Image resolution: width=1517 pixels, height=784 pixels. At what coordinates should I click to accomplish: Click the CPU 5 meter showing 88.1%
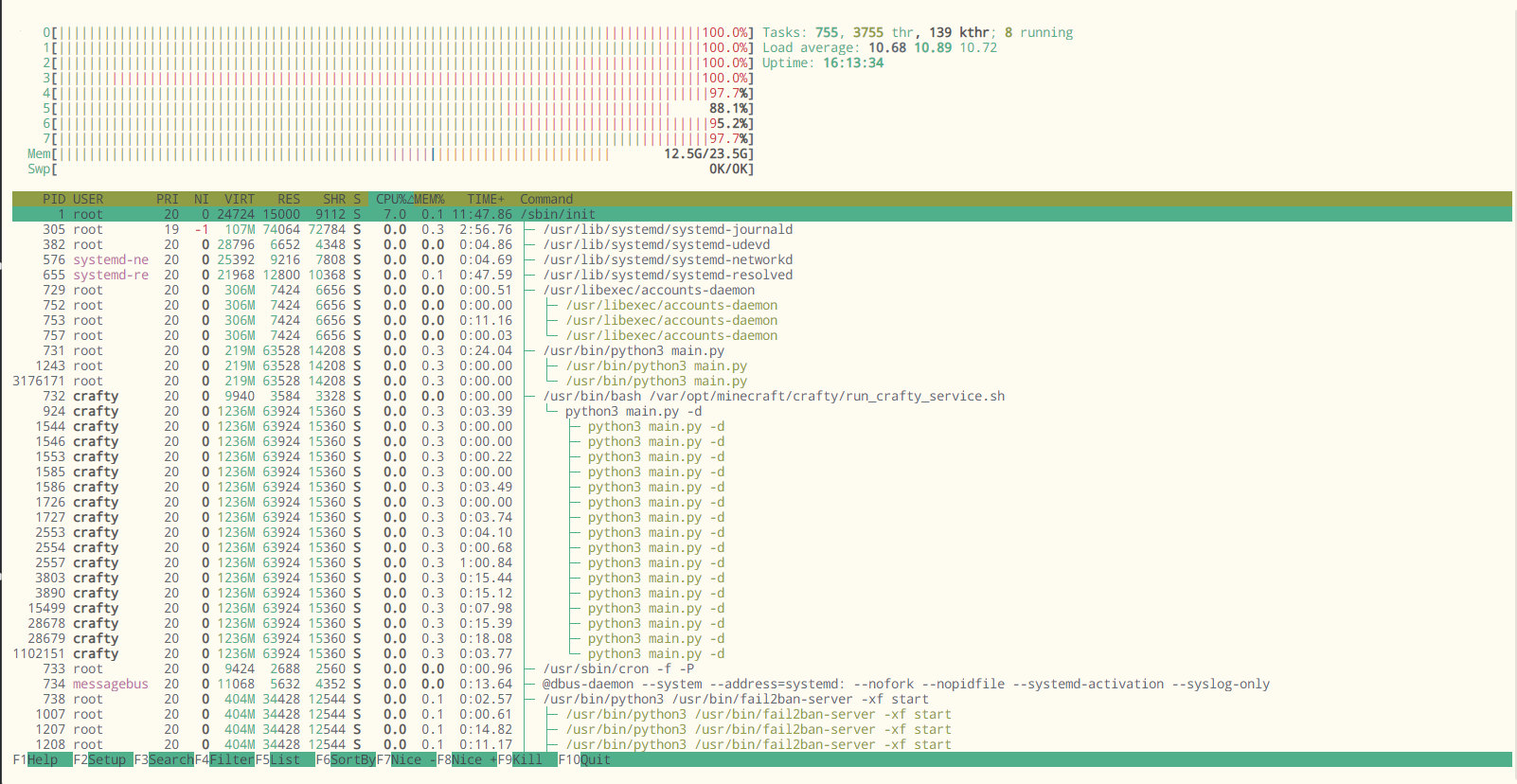398,108
